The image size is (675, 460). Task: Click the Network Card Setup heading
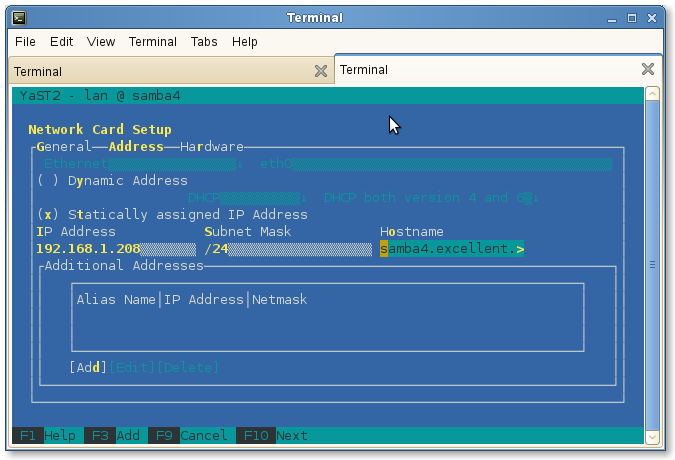click(x=100, y=130)
